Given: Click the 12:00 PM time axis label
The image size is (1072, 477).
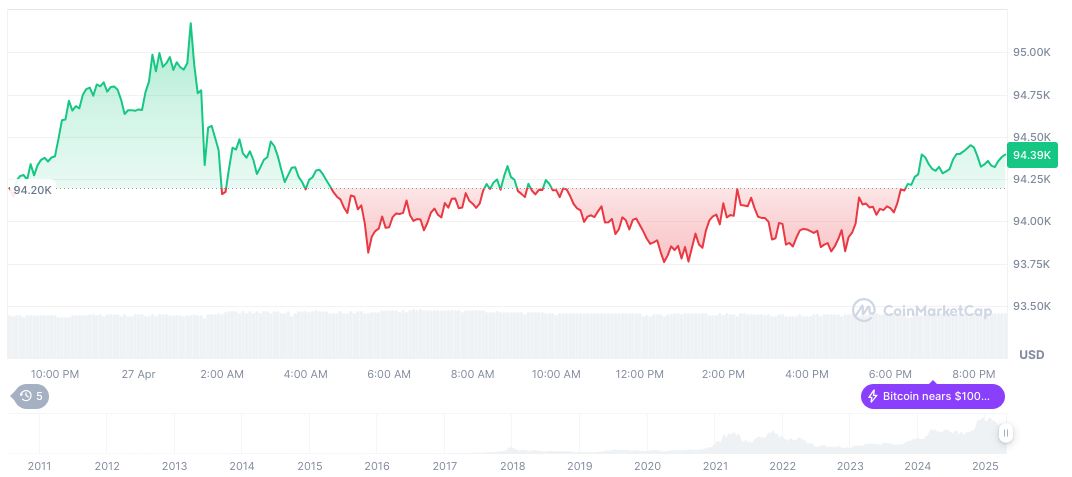Looking at the screenshot, I should (x=639, y=374).
